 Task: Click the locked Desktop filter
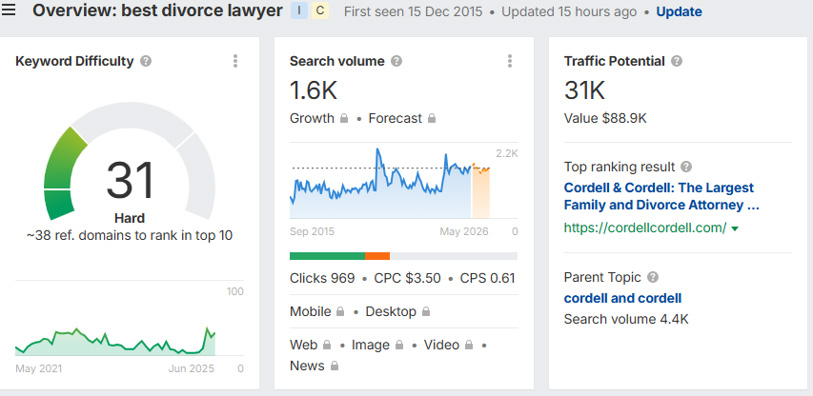pyautogui.click(x=398, y=312)
